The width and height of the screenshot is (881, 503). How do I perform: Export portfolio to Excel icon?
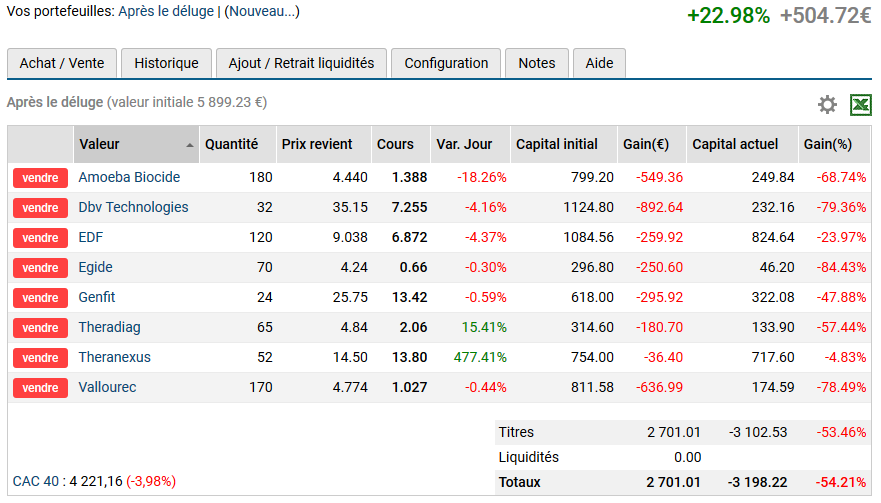tap(860, 105)
